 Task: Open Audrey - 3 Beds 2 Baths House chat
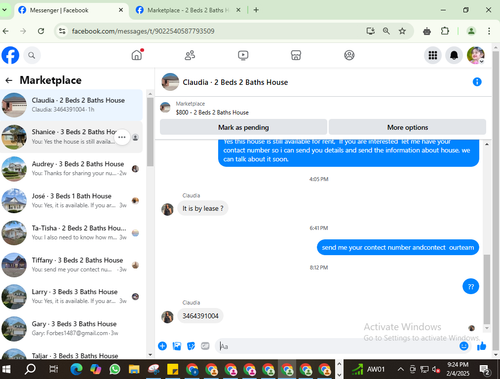[x=71, y=169]
